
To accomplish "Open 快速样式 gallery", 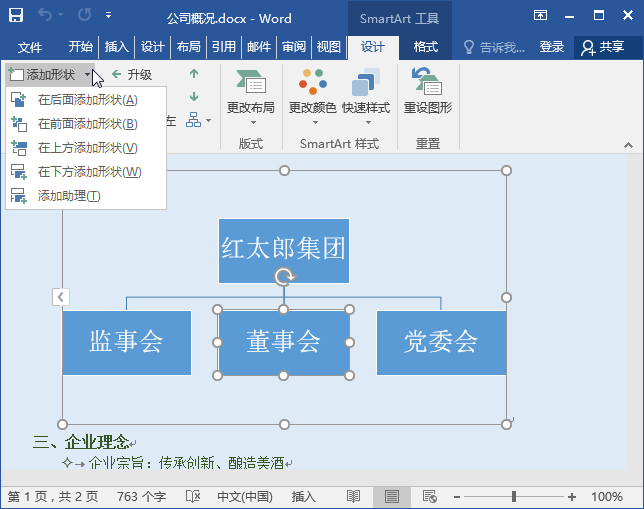I will pyautogui.click(x=366, y=97).
